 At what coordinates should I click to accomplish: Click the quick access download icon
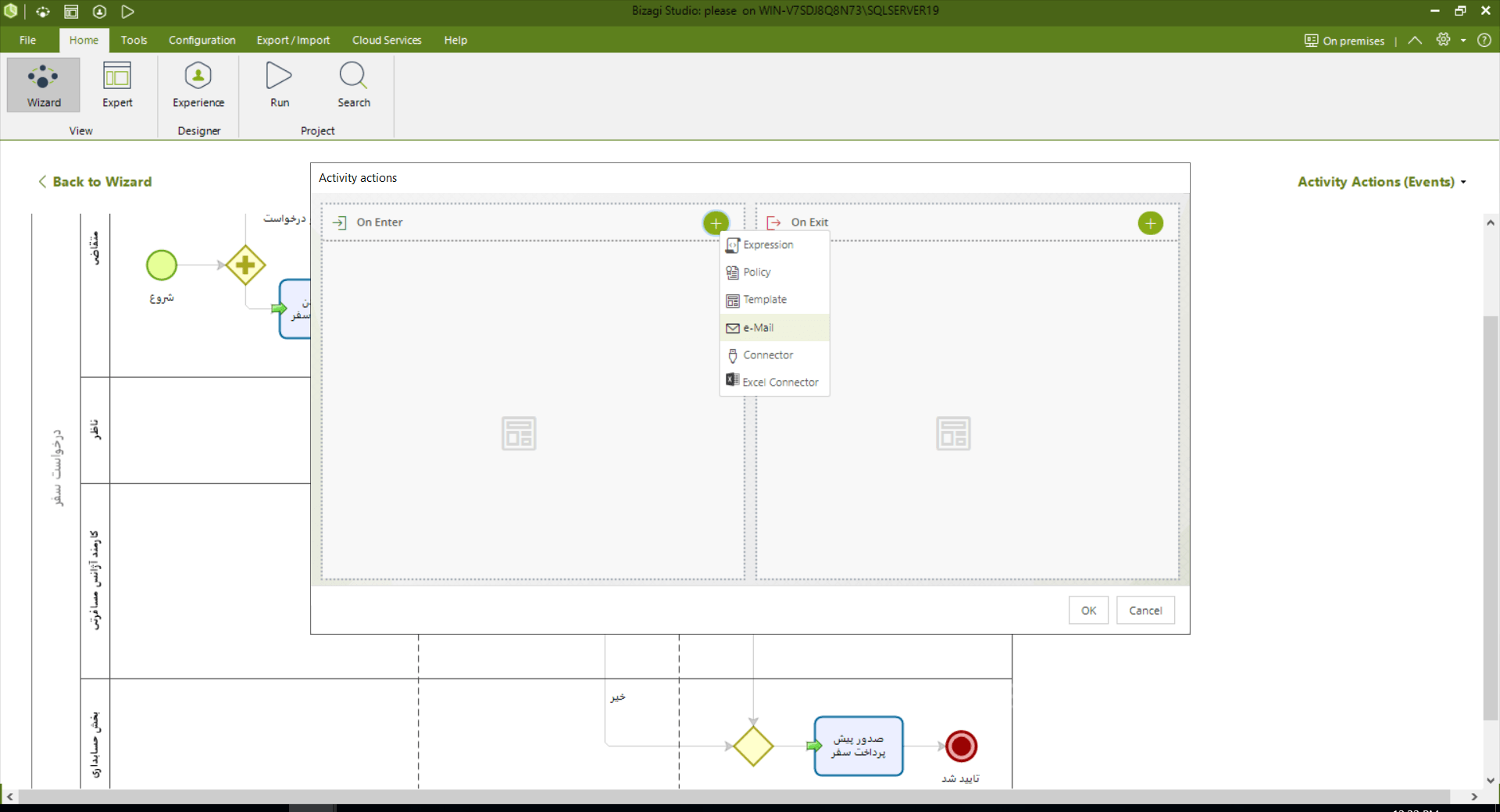tap(99, 12)
